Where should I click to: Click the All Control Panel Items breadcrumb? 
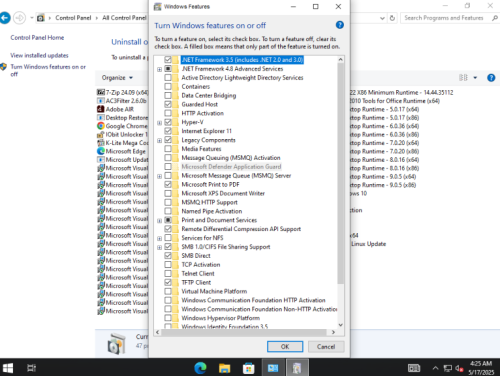coord(124,18)
